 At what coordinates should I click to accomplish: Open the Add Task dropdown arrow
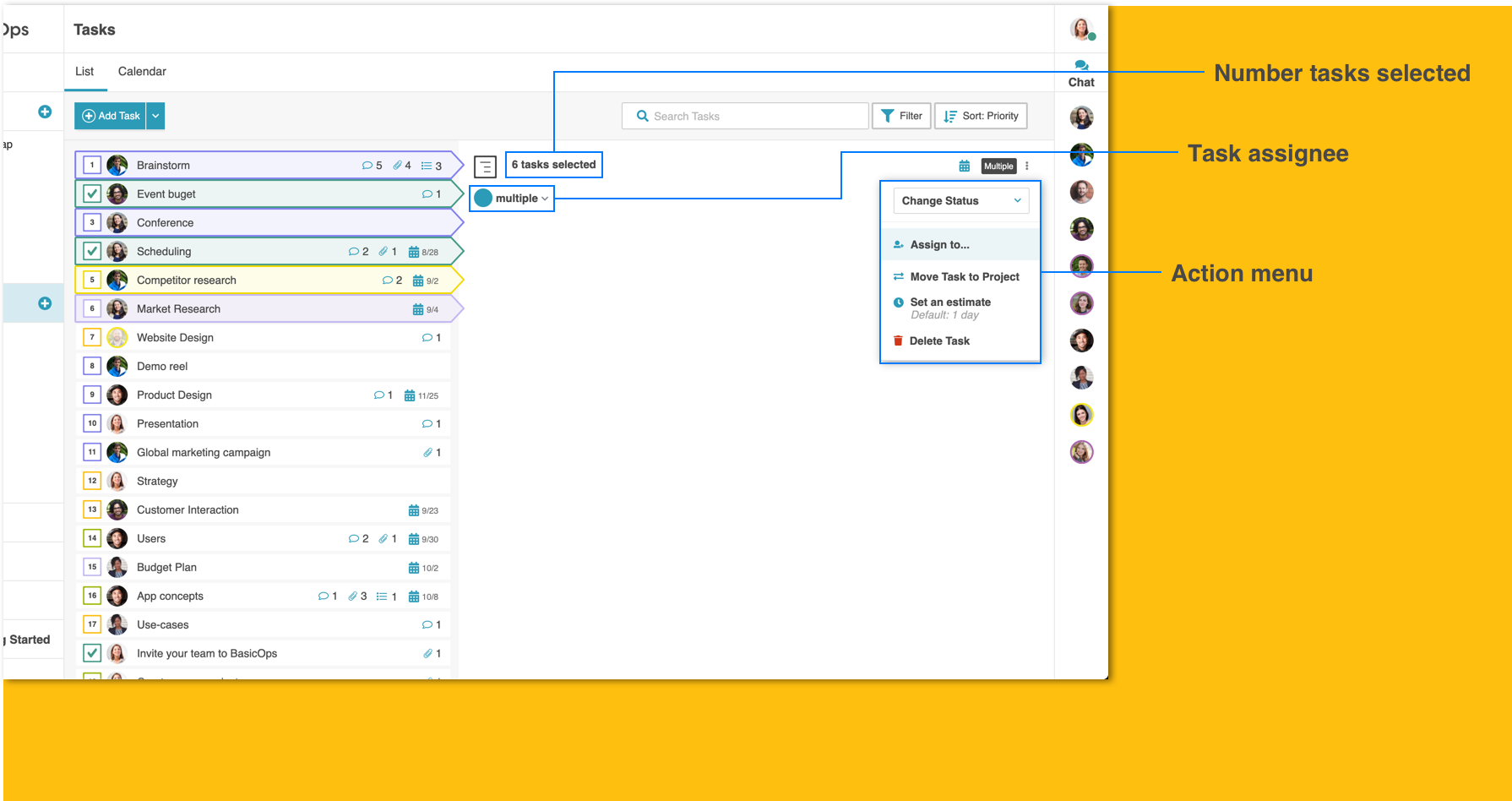point(155,116)
